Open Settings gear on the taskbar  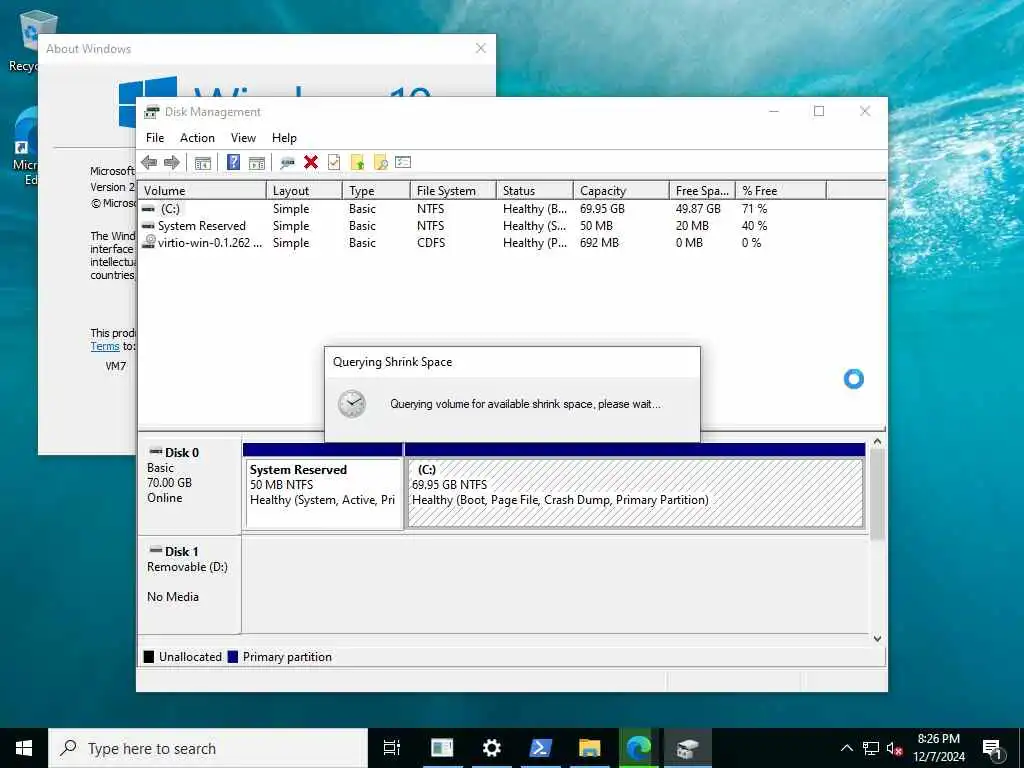tap(492, 748)
